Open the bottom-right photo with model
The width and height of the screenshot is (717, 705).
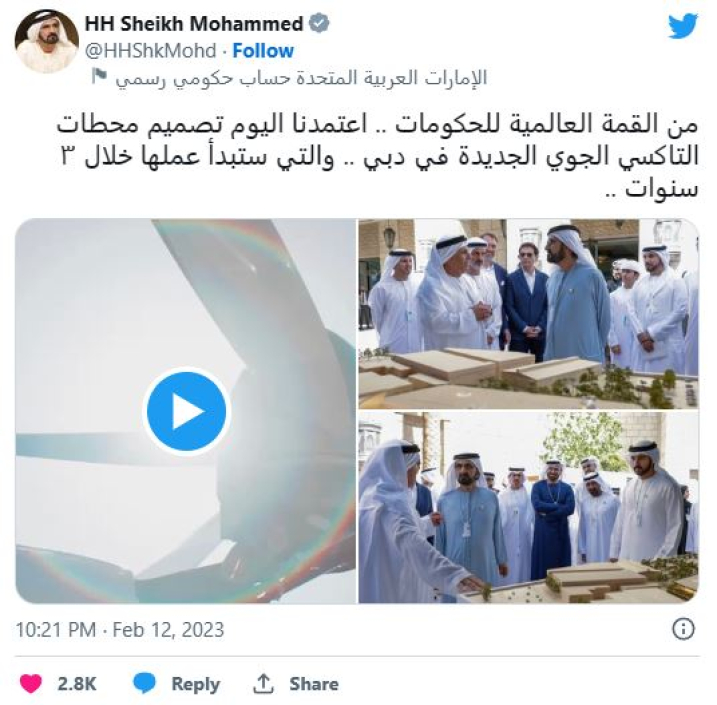point(529,507)
